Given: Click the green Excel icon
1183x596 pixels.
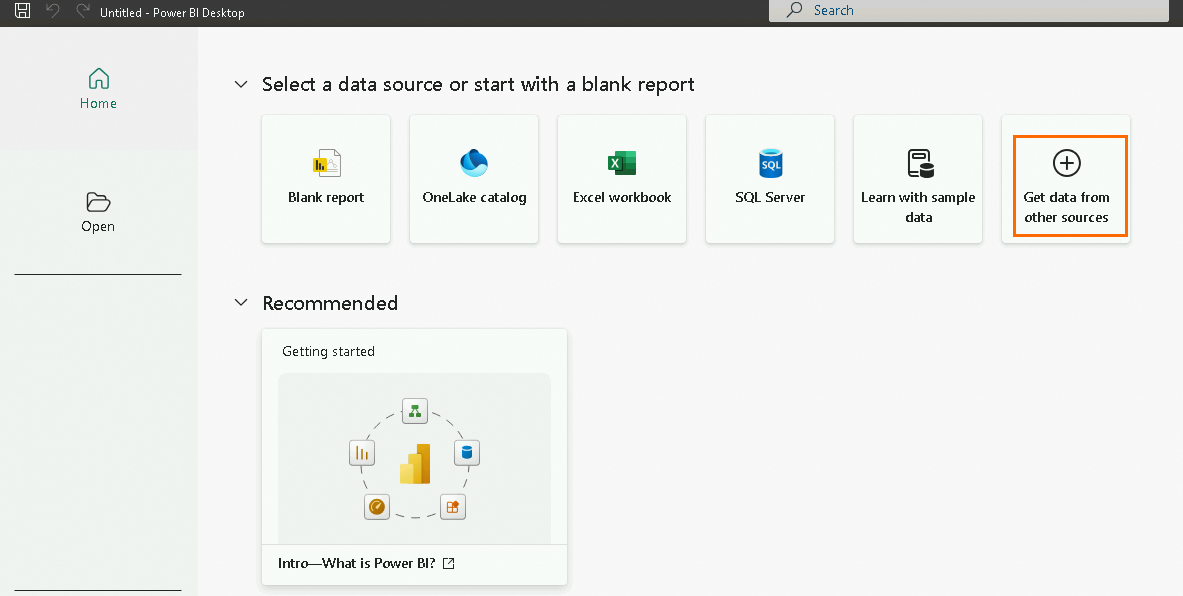Looking at the screenshot, I should pos(622,163).
